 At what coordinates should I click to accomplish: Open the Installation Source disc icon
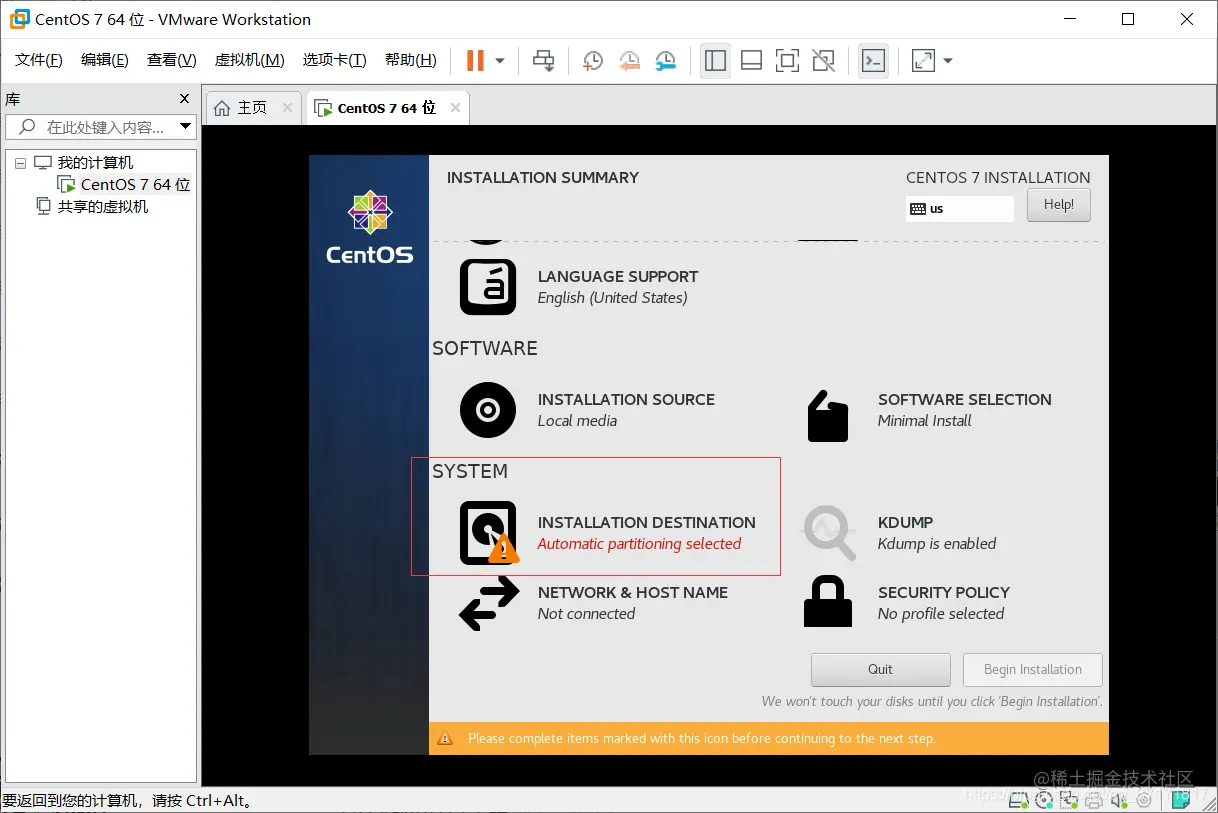(488, 410)
